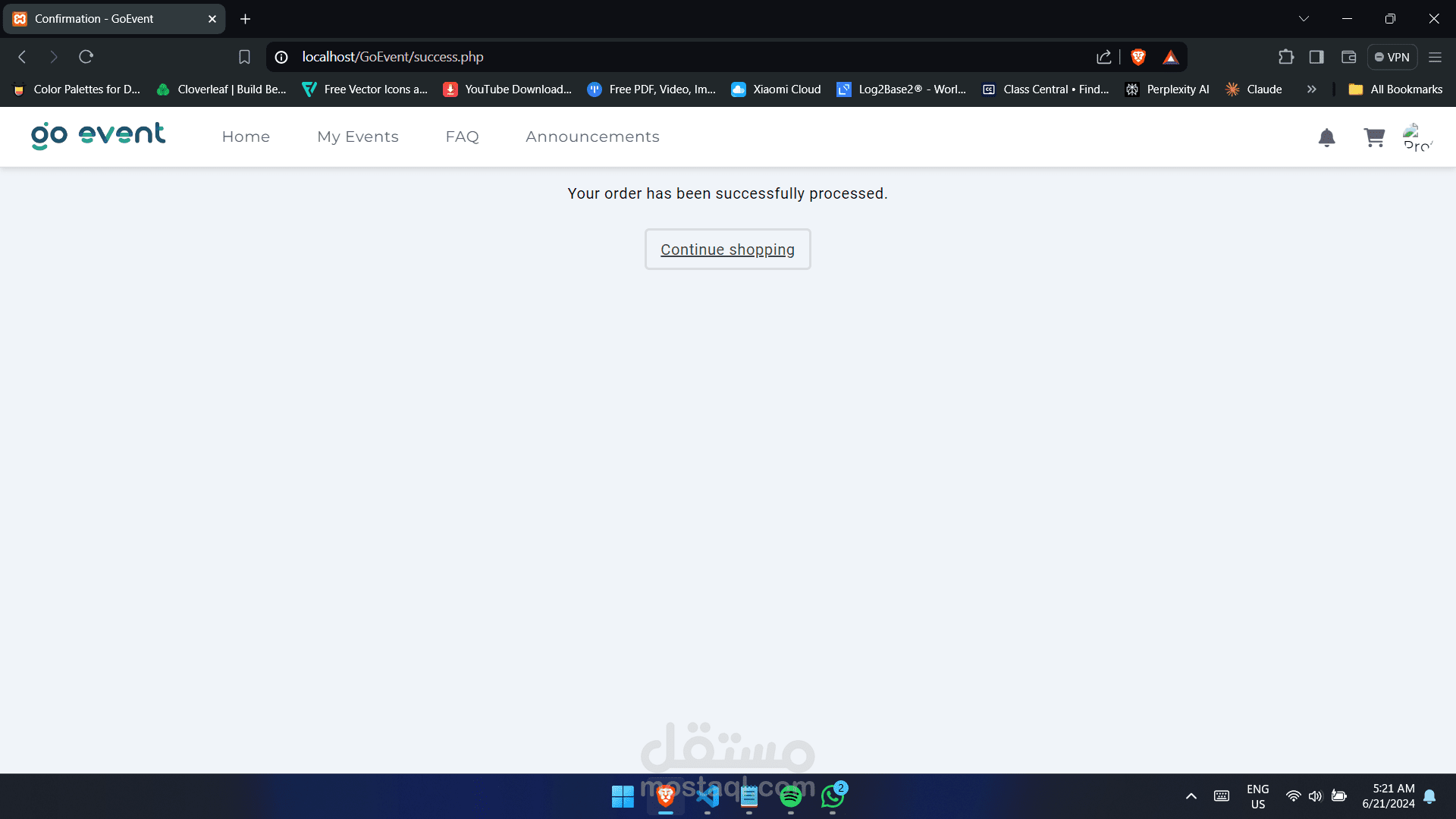The image size is (1456, 819).
Task: Click the Go Event logo
Action: 98,136
